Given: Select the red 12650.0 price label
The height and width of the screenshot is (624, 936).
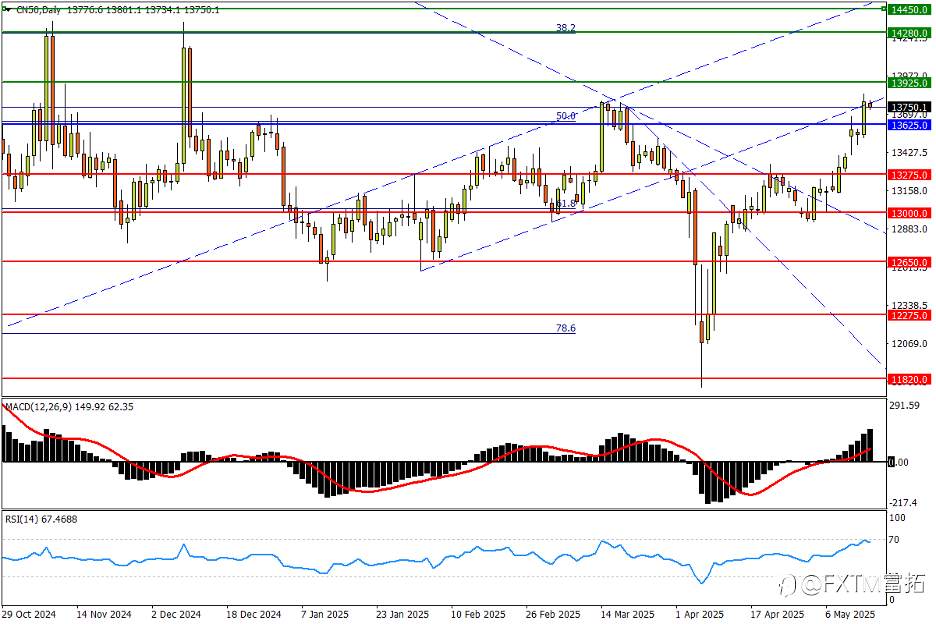Looking at the screenshot, I should 909,262.
